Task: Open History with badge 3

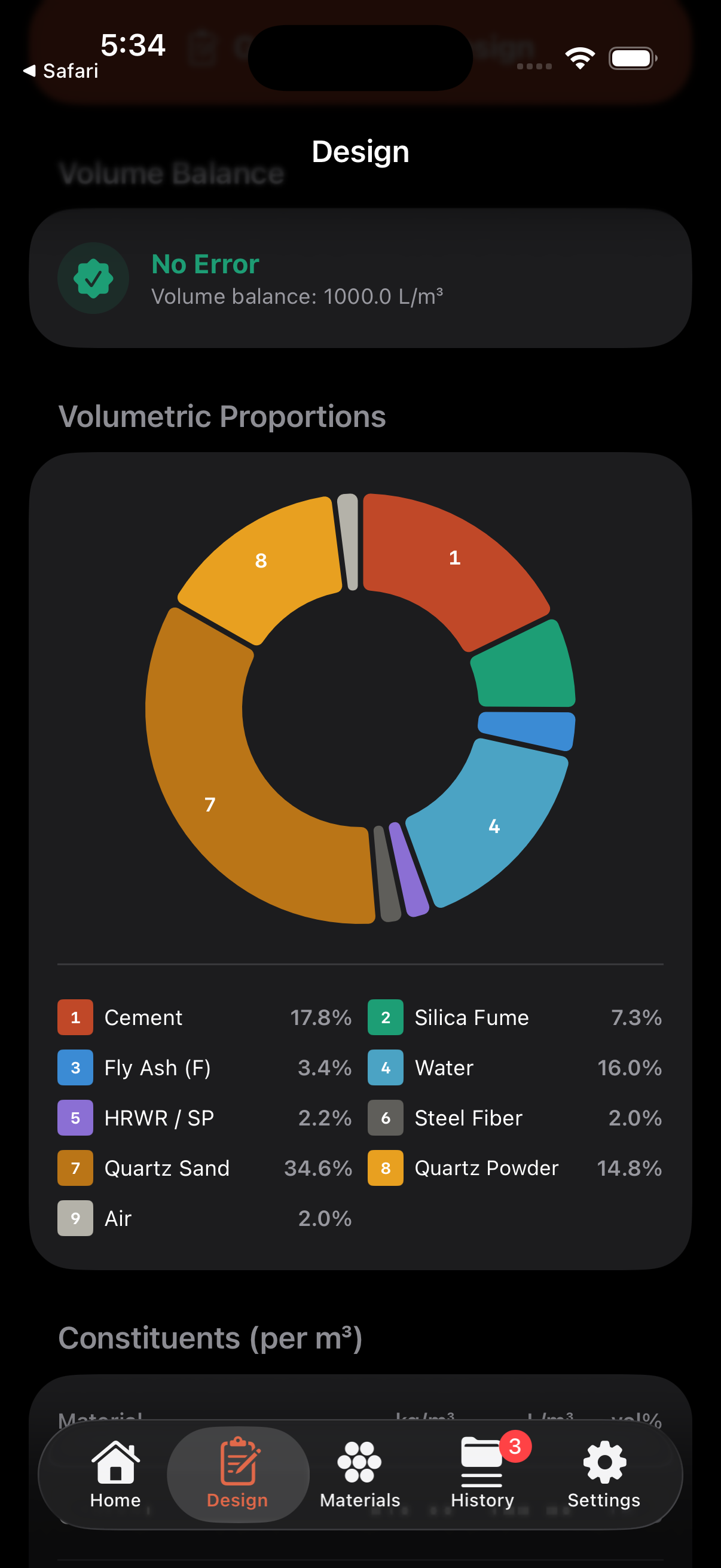Action: pyautogui.click(x=482, y=1474)
